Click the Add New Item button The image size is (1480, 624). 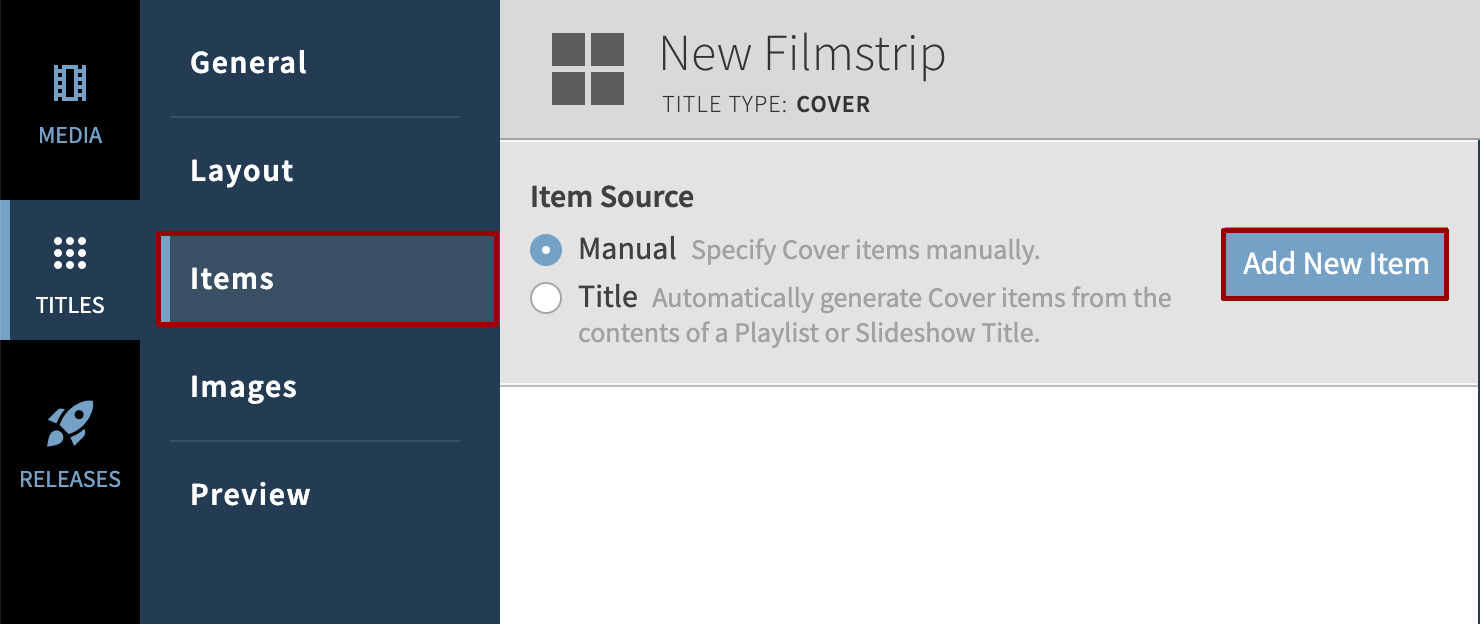pyautogui.click(x=1334, y=263)
